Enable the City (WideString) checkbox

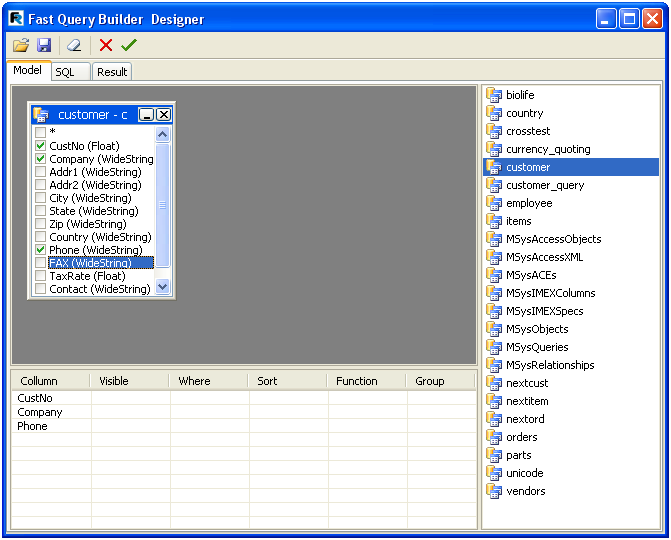(x=40, y=198)
